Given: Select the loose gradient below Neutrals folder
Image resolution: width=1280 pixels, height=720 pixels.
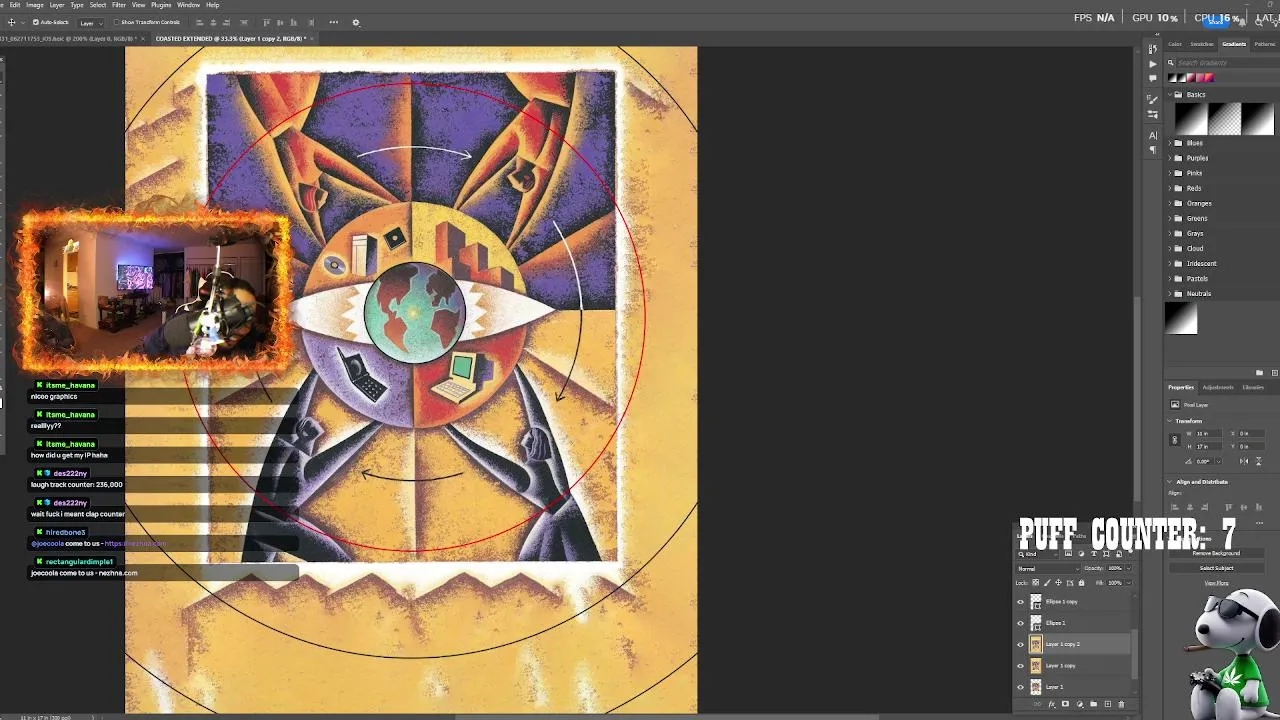Looking at the screenshot, I should pos(1181,319).
